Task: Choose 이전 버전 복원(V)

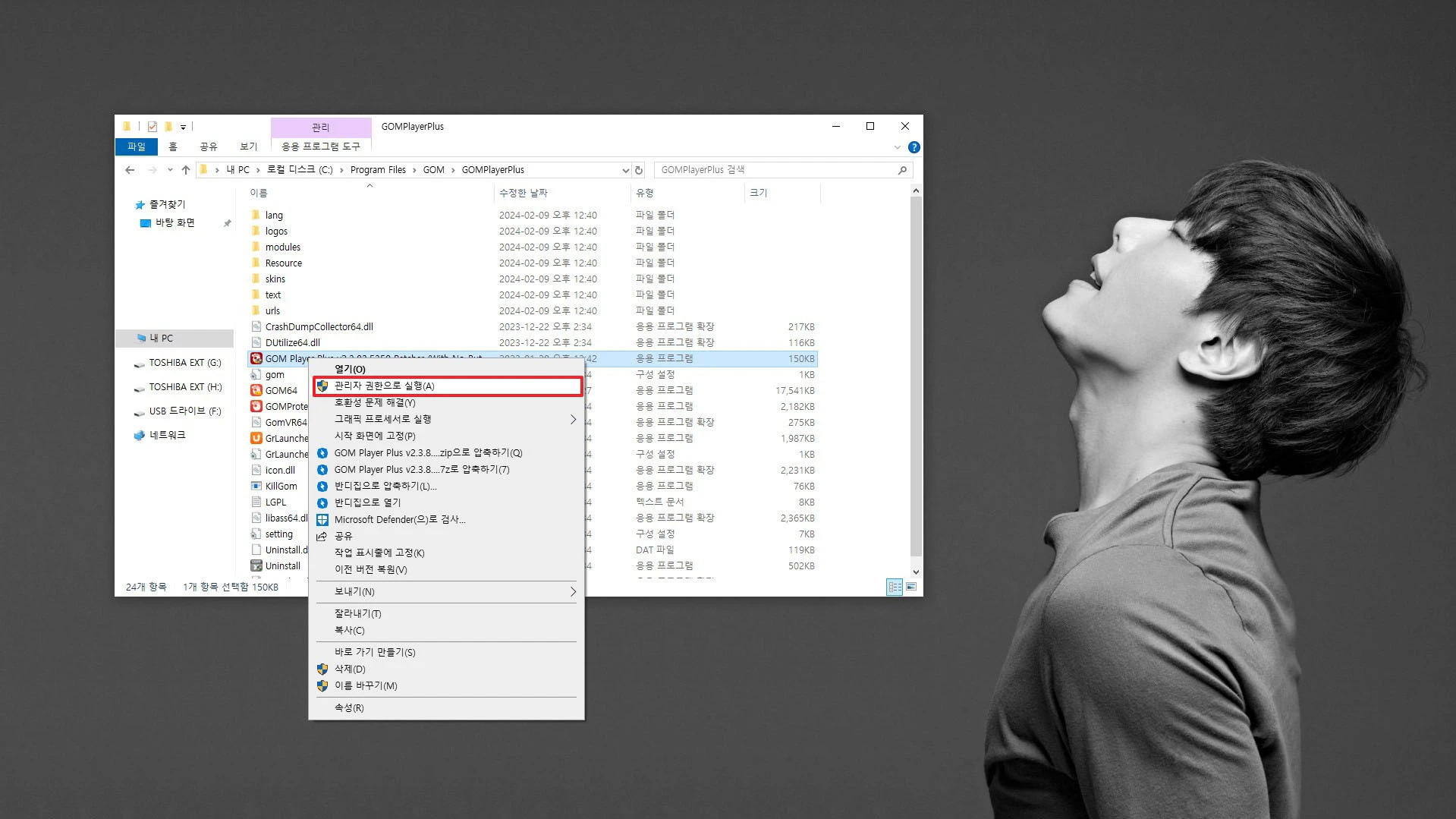Action: [447, 569]
